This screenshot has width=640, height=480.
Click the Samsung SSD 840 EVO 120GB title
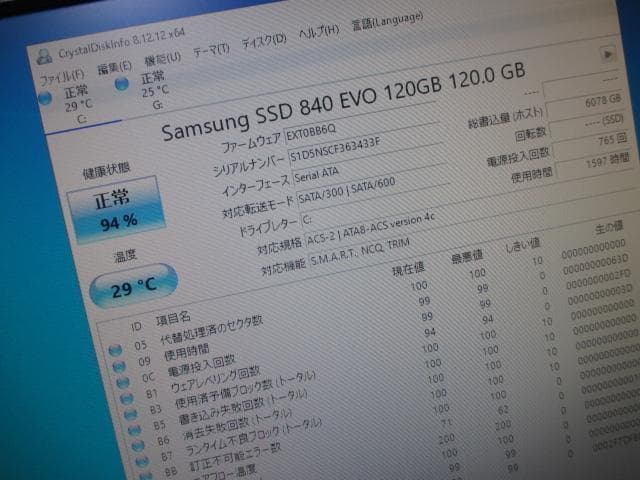coord(343,101)
